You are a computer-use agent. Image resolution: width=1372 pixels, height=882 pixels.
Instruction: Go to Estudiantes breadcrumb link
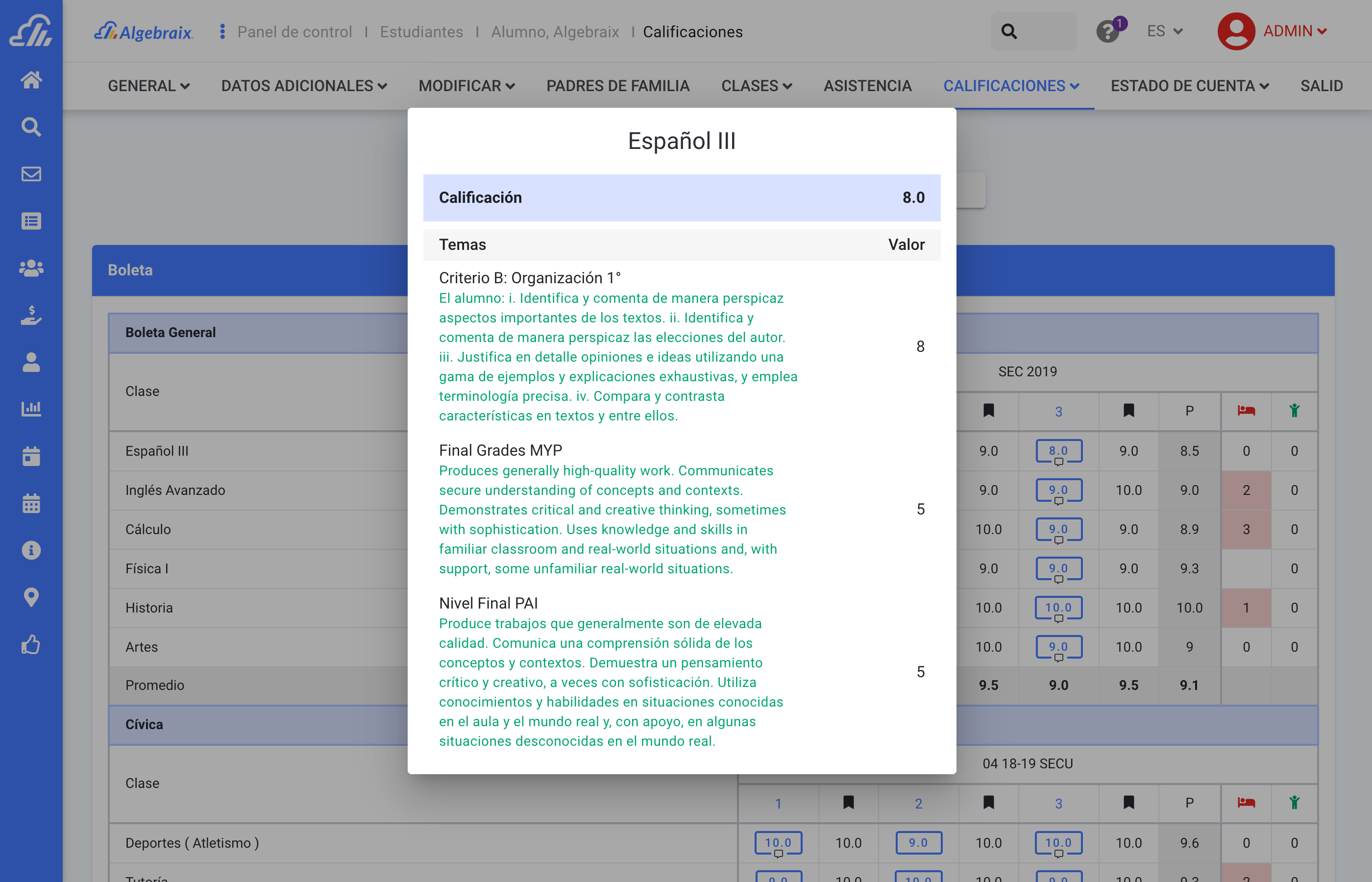[421, 32]
